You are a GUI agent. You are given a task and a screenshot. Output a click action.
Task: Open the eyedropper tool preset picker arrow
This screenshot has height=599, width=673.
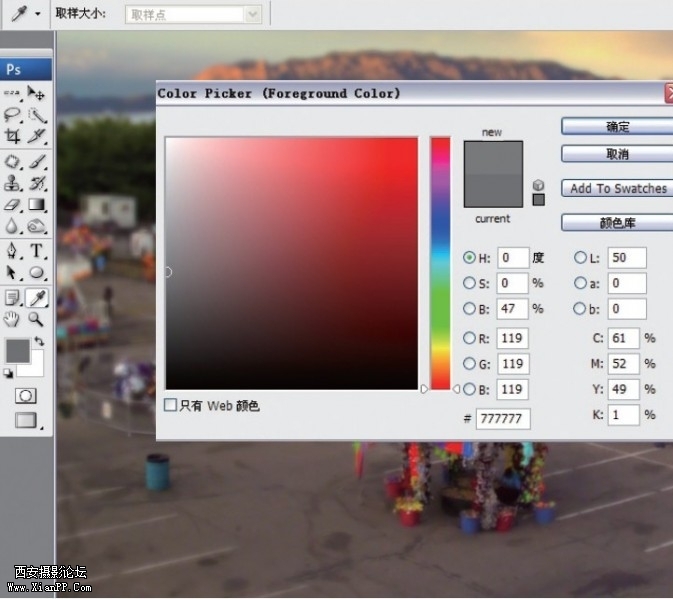point(37,14)
